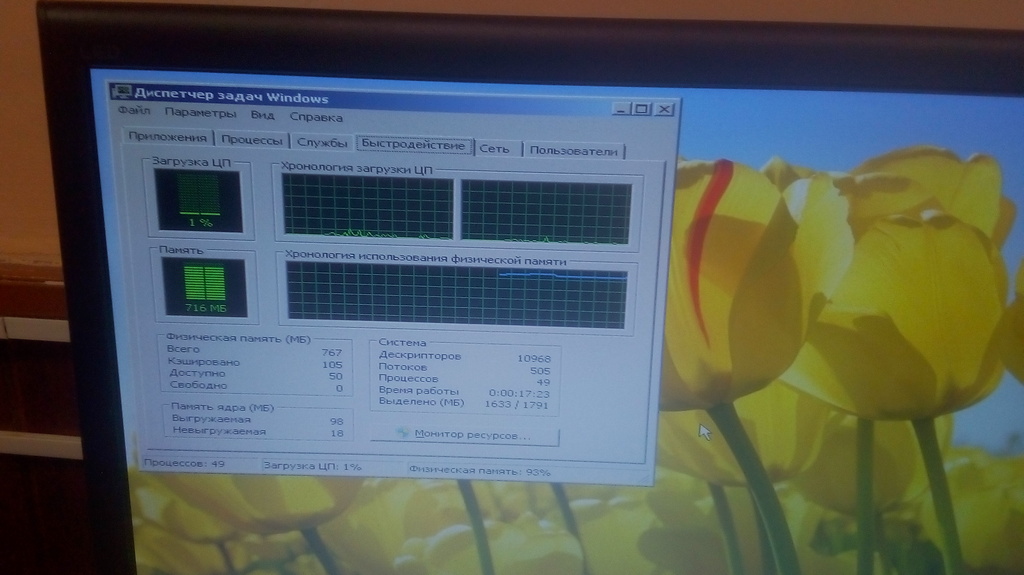
Task: Minimize the Task Manager window
Action: coord(622,108)
